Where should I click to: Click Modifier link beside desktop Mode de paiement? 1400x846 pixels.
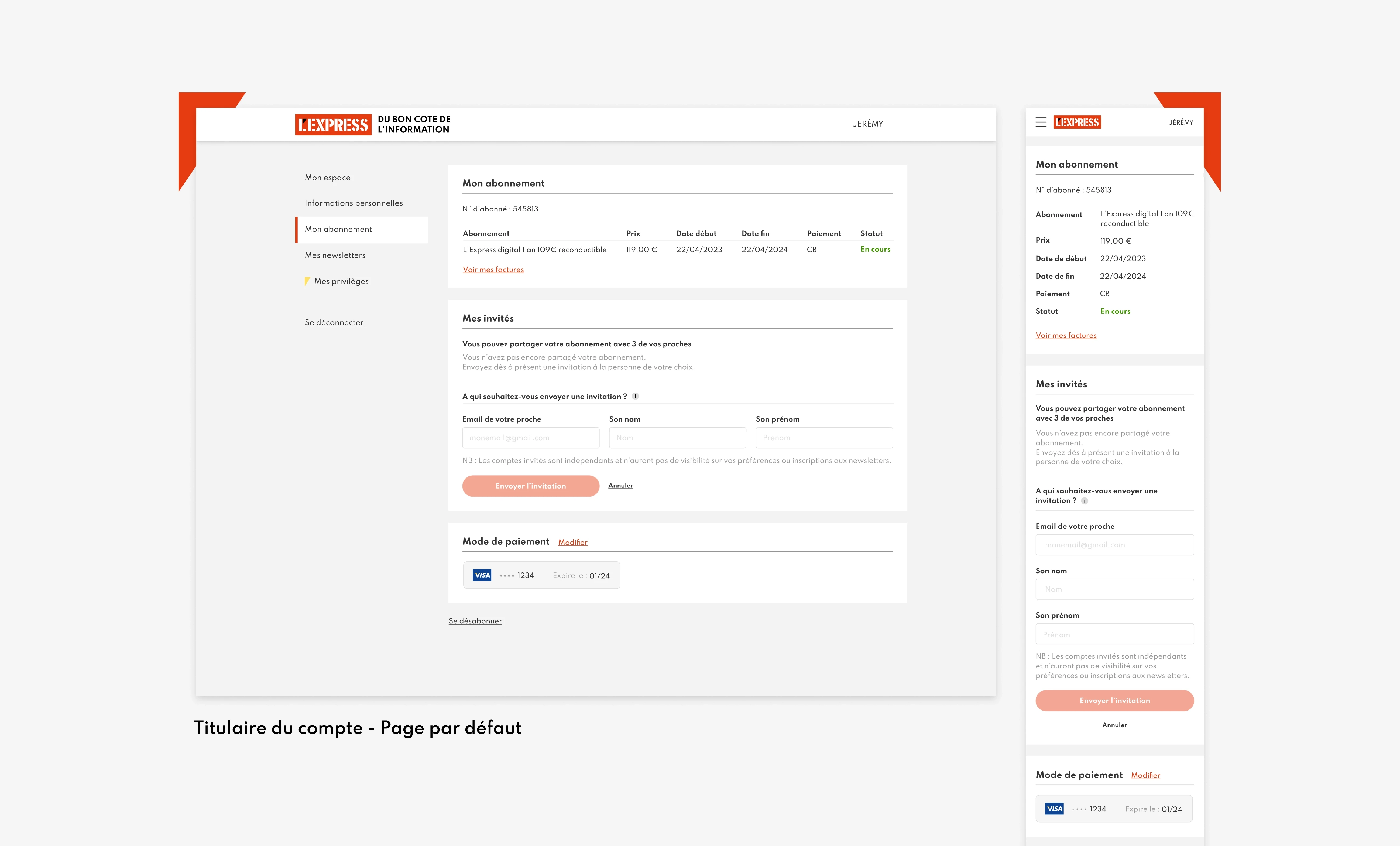tap(572, 543)
